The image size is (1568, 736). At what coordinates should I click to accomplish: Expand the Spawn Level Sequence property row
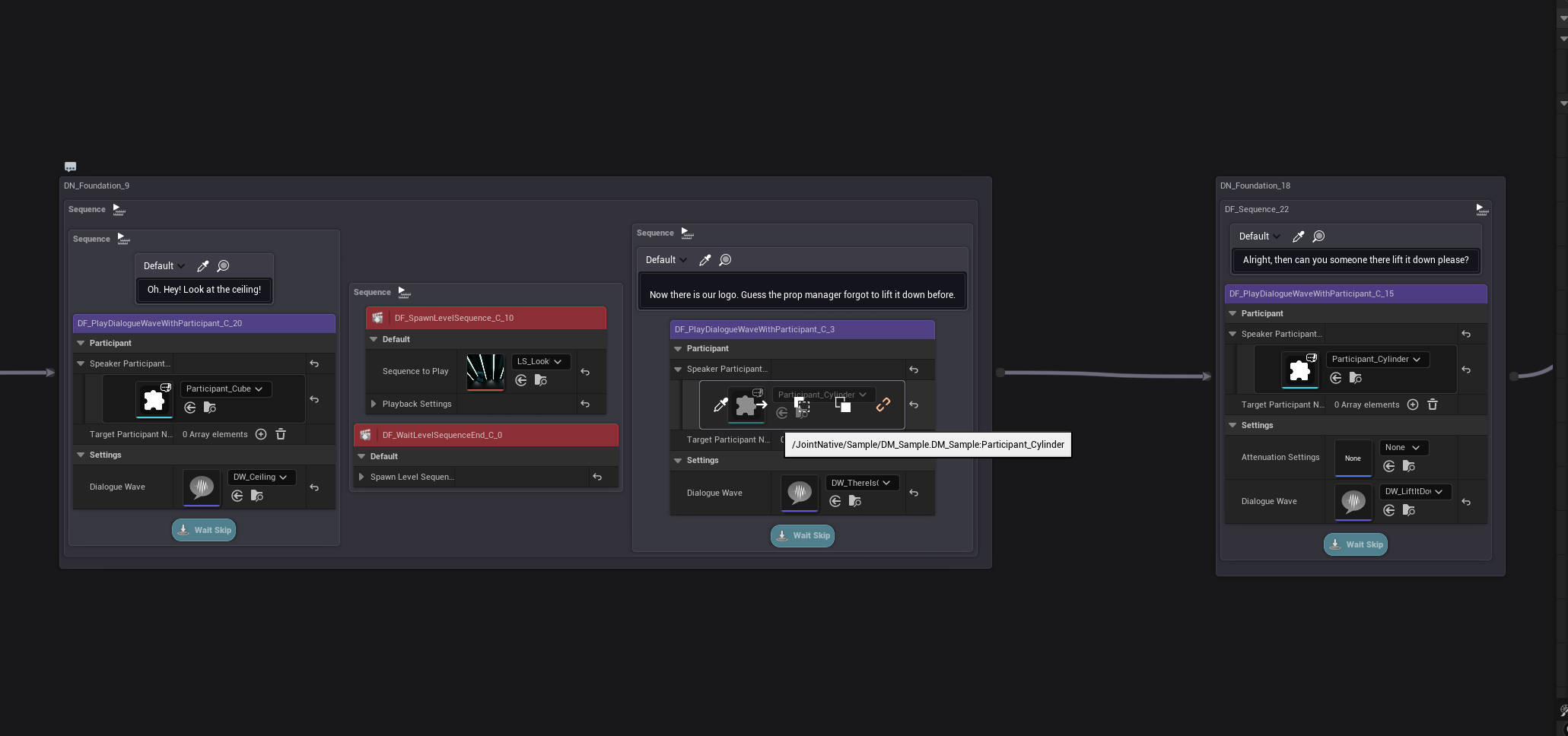click(x=361, y=477)
